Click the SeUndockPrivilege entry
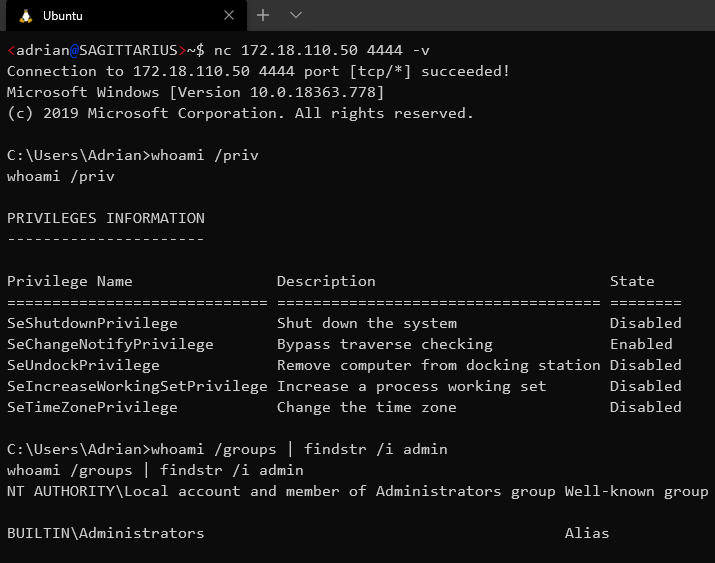 [83, 365]
